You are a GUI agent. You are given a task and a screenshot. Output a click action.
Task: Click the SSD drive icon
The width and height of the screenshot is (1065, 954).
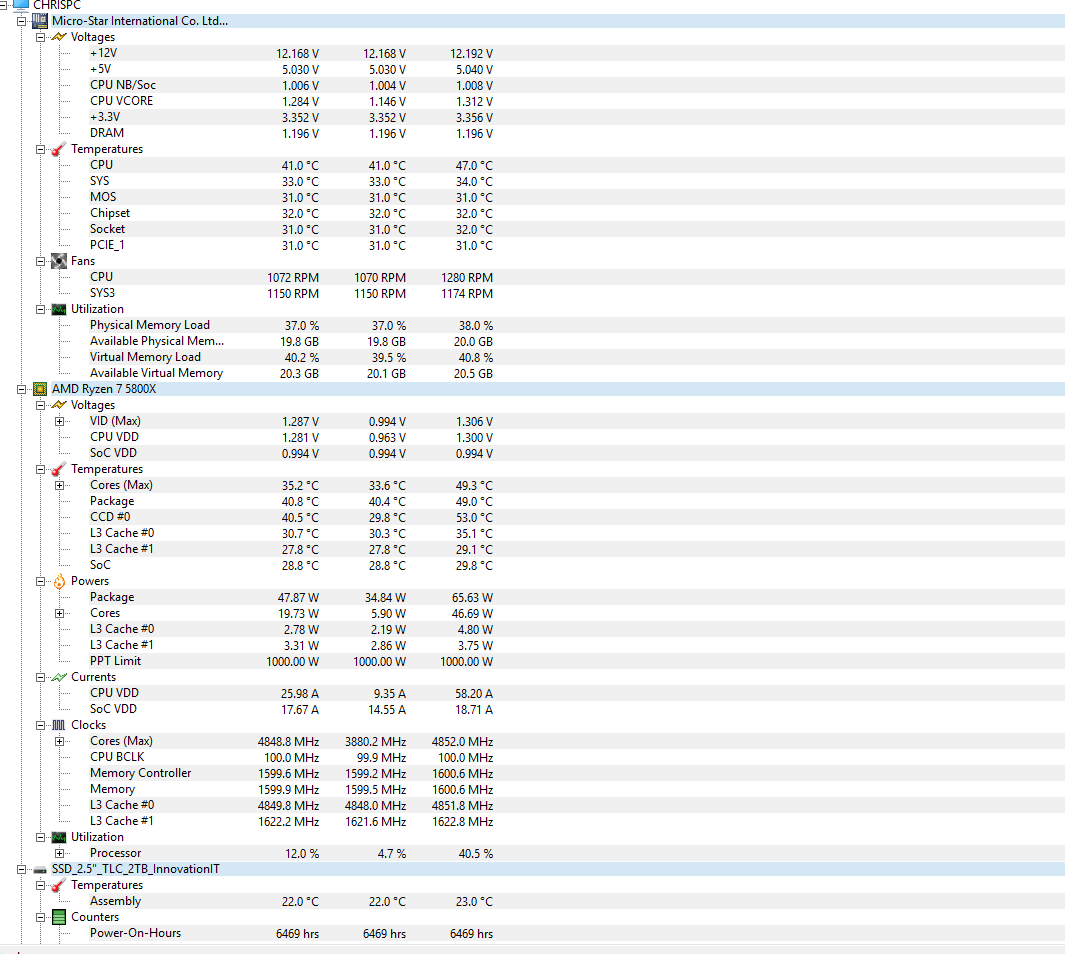[40, 870]
